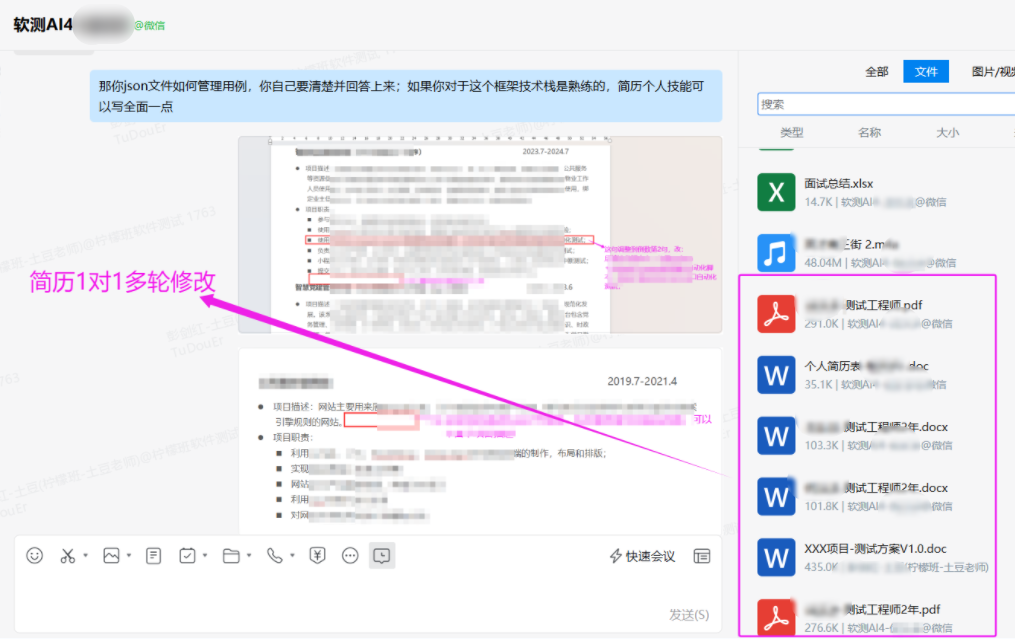The height and width of the screenshot is (639, 1015).
Task: Open the annotated resume image in chat
Action: coord(479,234)
